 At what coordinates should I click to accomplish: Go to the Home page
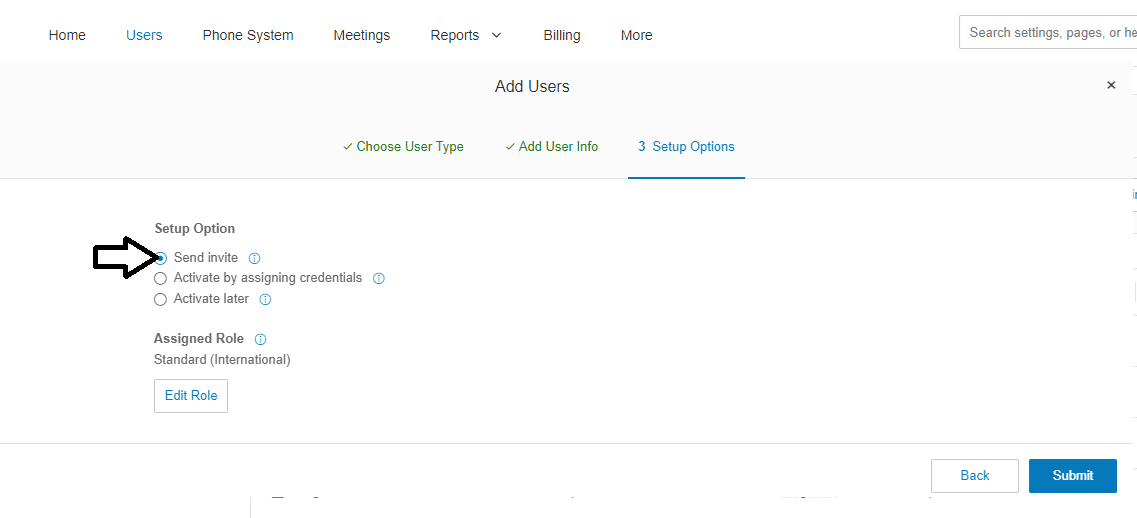pyautogui.click(x=67, y=35)
